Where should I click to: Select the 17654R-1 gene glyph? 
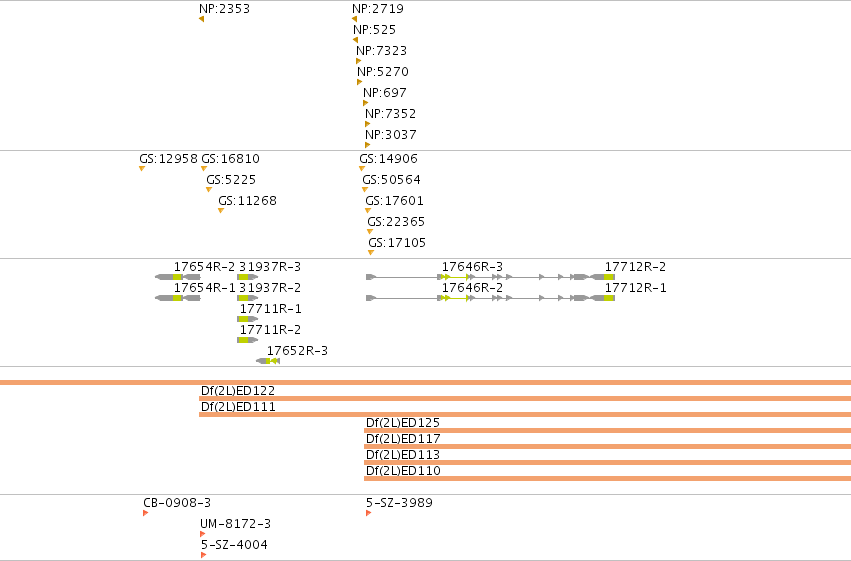point(177,298)
